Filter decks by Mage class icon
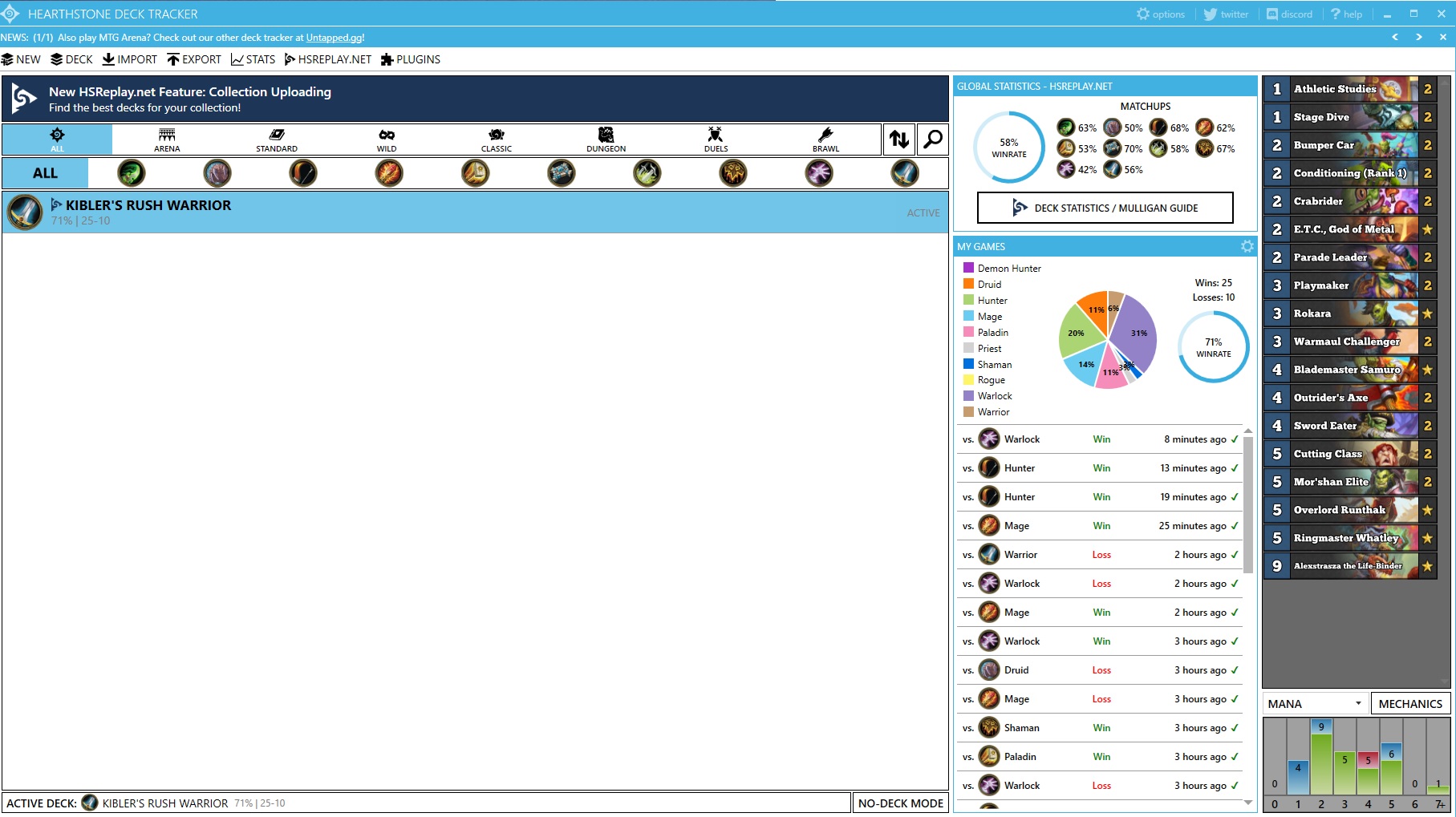Screen dimensions: 1456x817 click(x=389, y=173)
